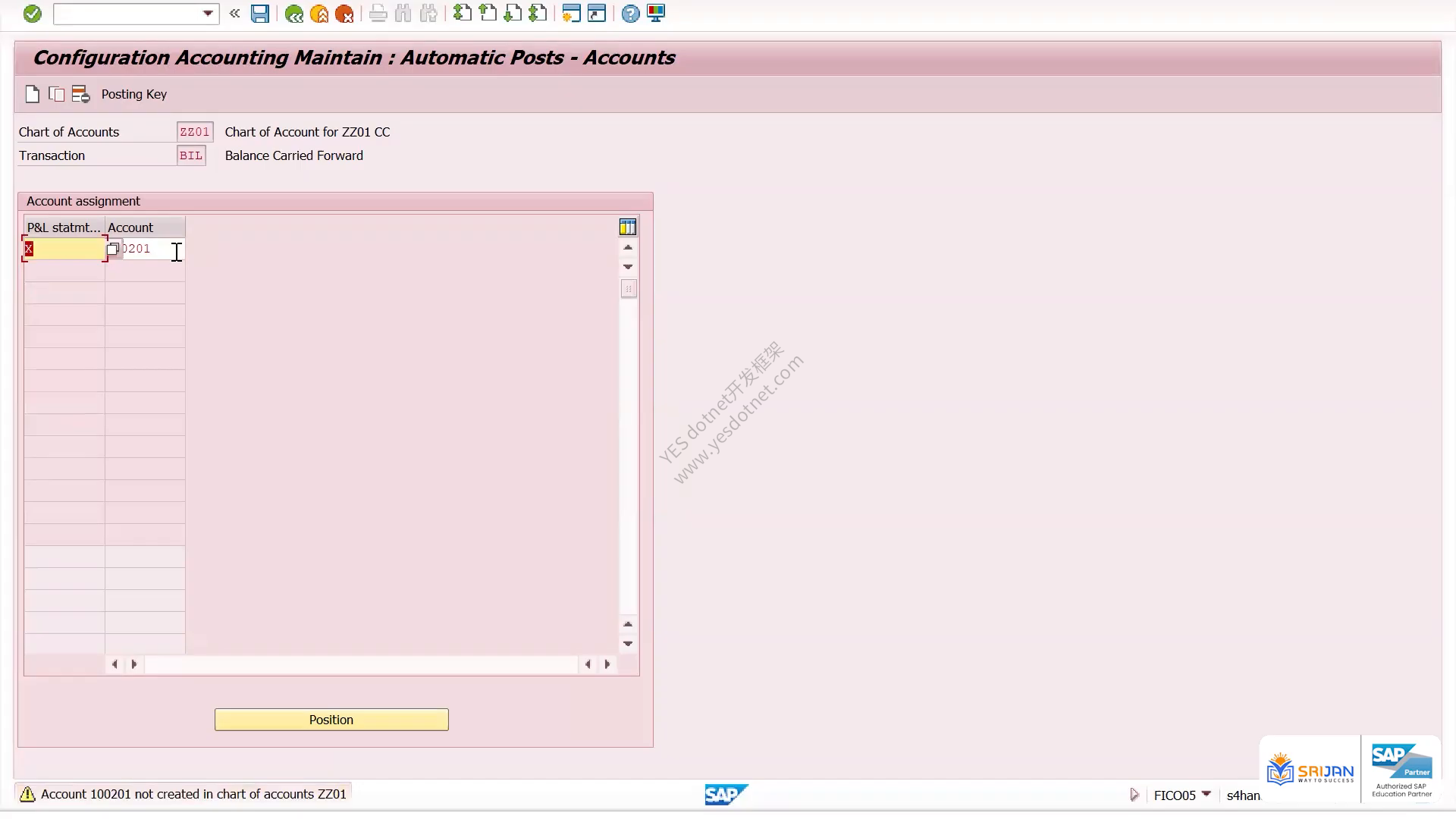The image size is (1456, 819).
Task: Click the Generate Shortcut icon
Action: click(597, 14)
